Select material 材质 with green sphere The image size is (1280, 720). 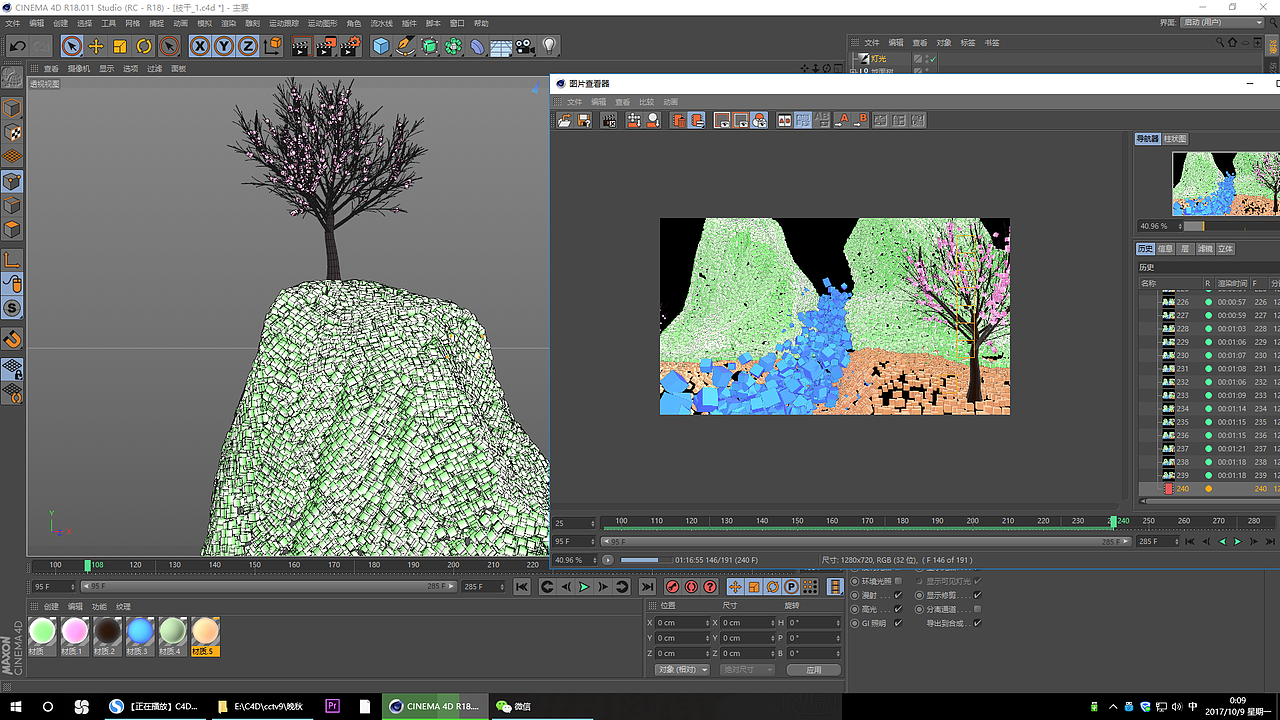coord(42,636)
